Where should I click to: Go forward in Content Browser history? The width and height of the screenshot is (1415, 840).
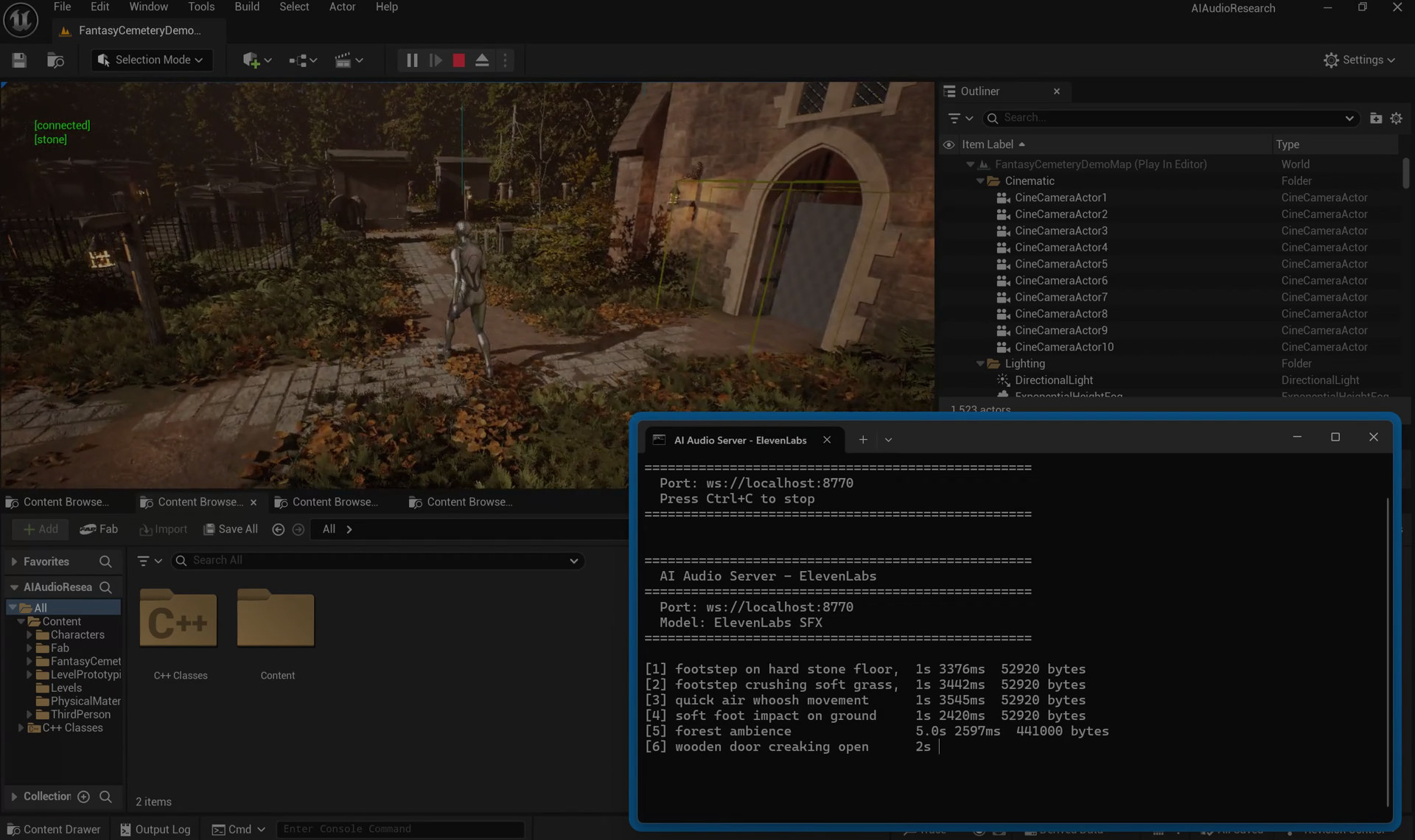click(x=298, y=529)
